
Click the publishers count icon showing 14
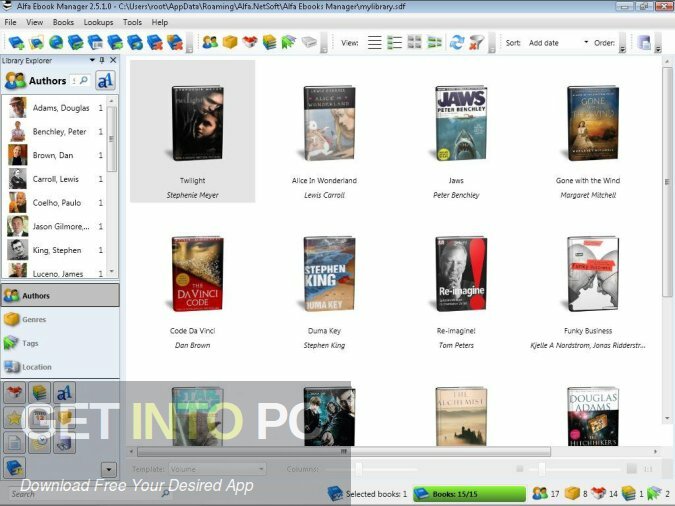[599, 494]
